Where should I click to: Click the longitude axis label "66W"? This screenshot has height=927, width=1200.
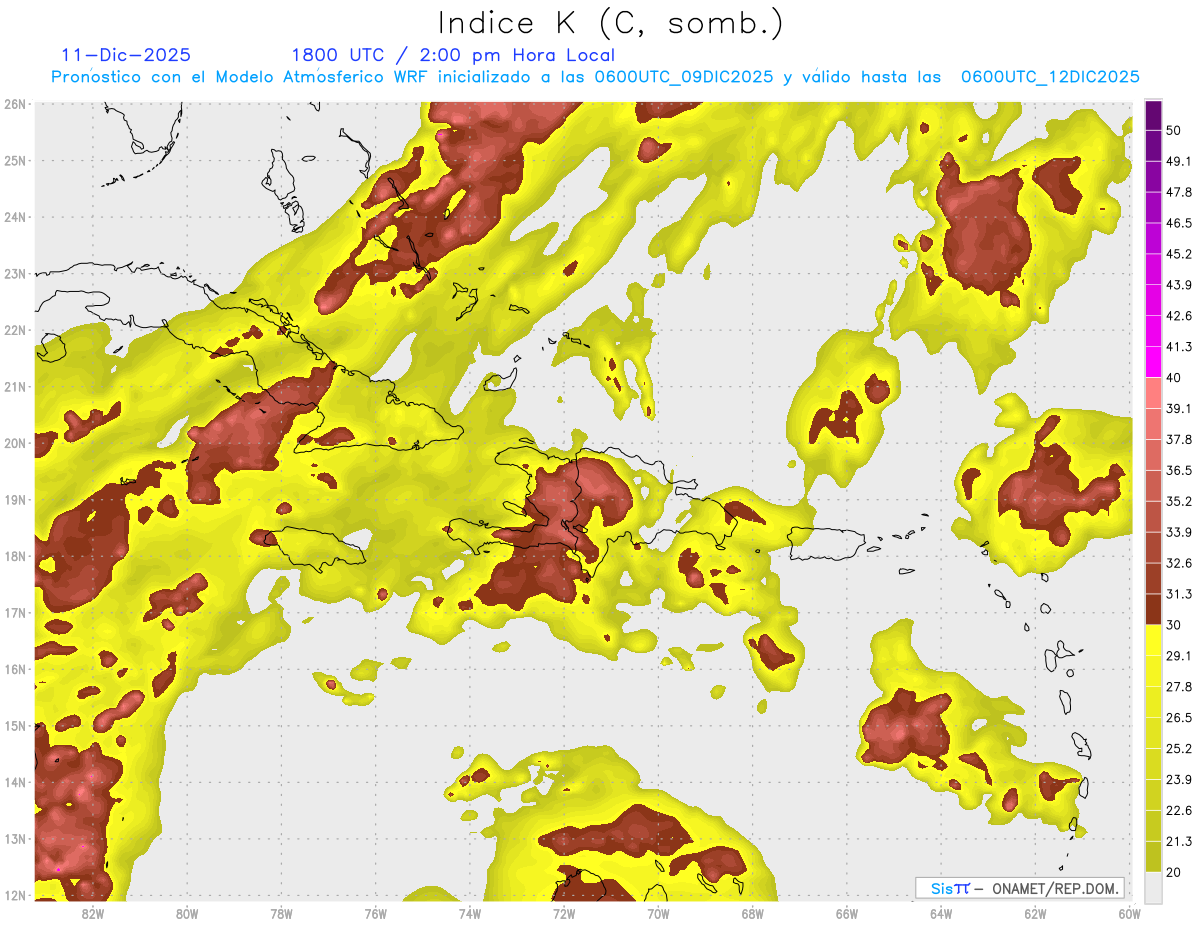point(847,913)
